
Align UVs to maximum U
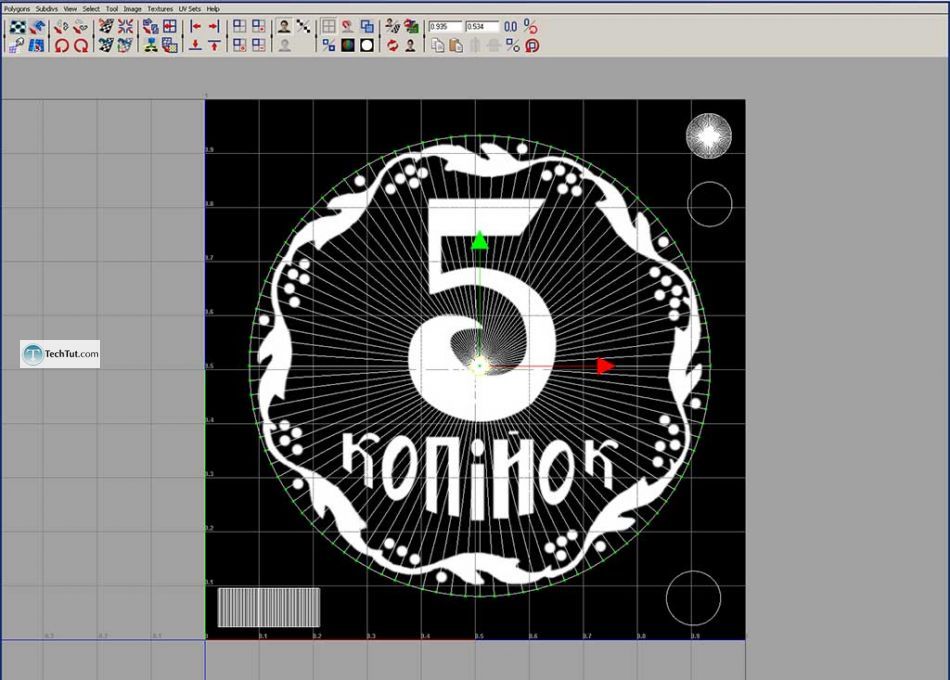coord(214,27)
